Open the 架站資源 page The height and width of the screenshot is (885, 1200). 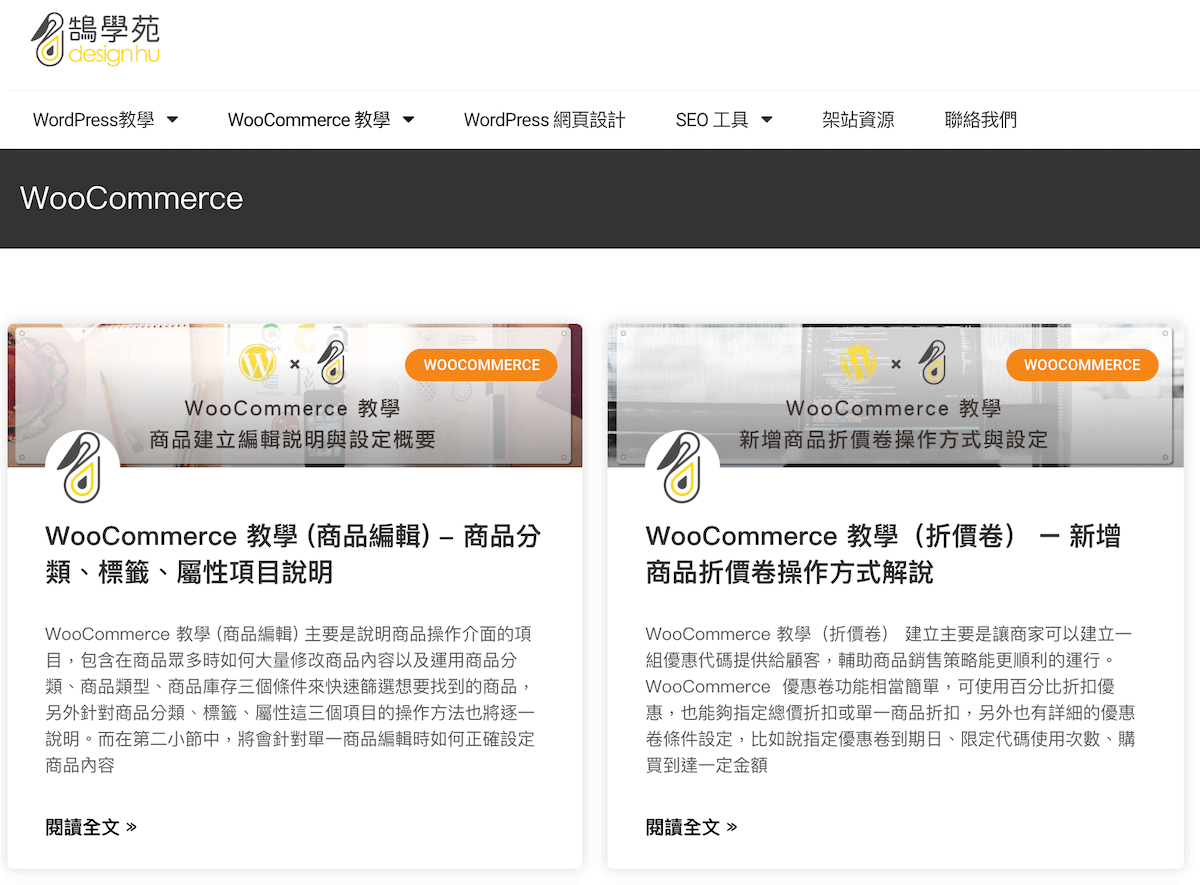point(858,120)
